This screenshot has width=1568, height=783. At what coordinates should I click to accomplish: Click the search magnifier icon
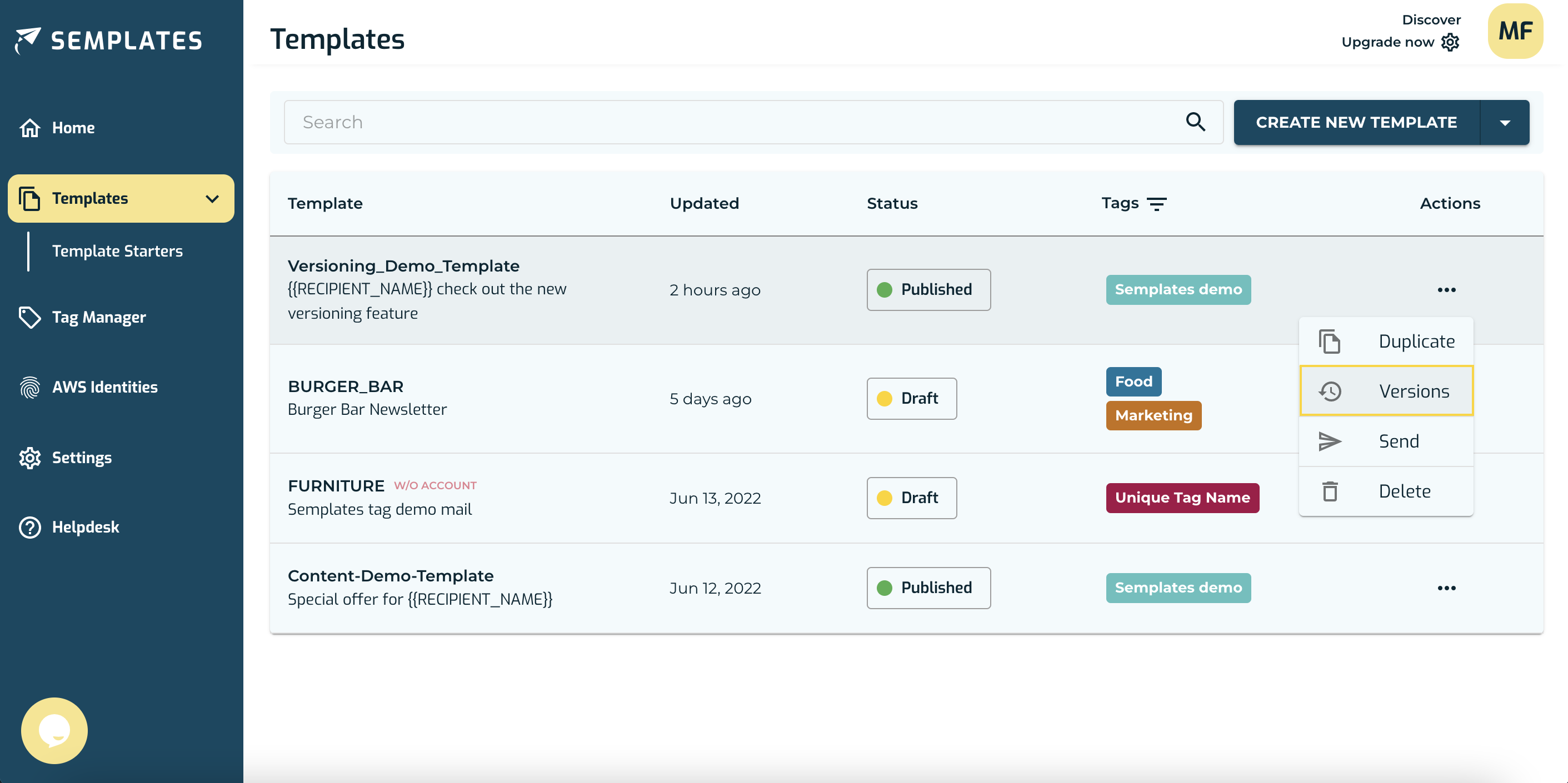click(1195, 122)
